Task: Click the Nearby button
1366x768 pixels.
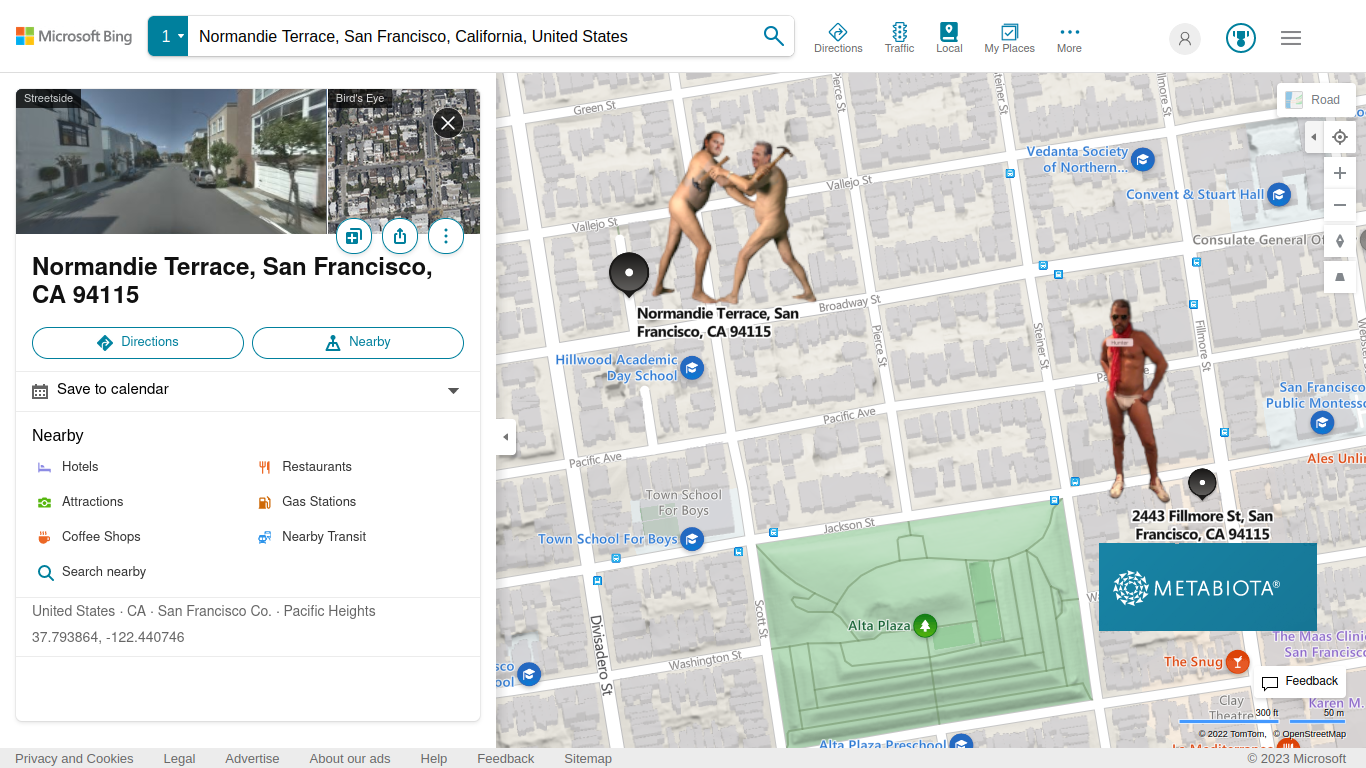Action: pyautogui.click(x=358, y=342)
